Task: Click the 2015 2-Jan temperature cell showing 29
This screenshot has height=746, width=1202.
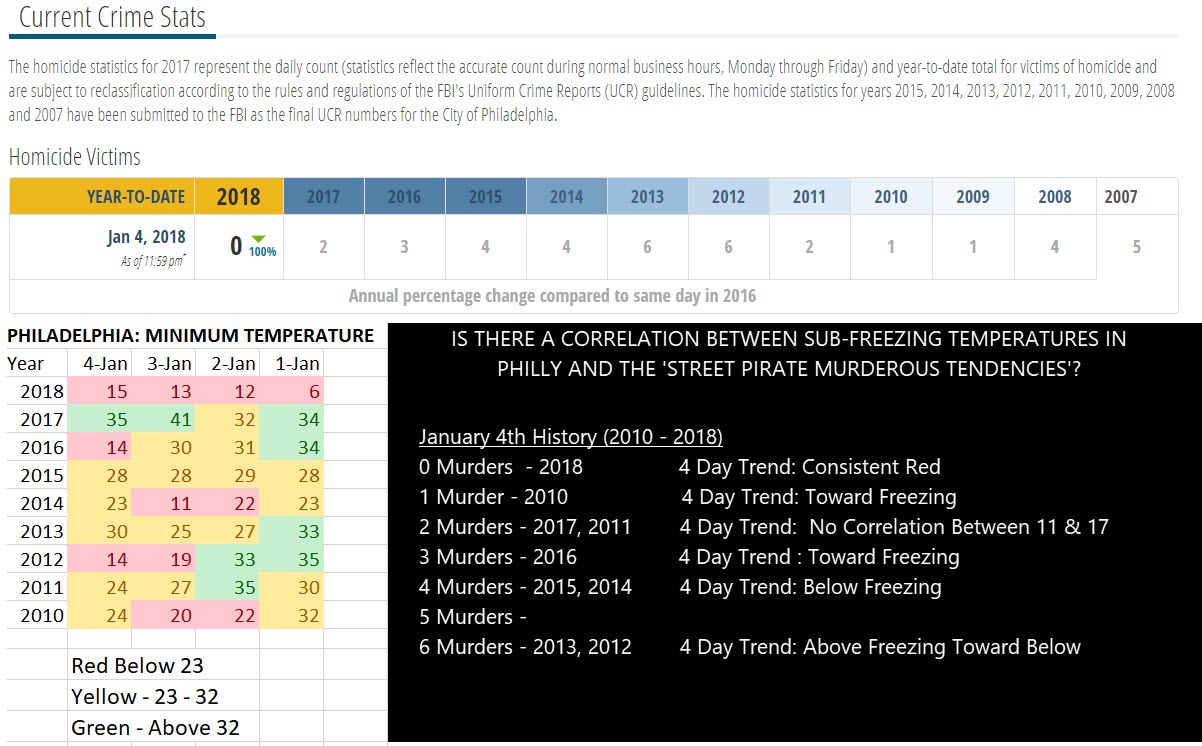Action: point(228,475)
